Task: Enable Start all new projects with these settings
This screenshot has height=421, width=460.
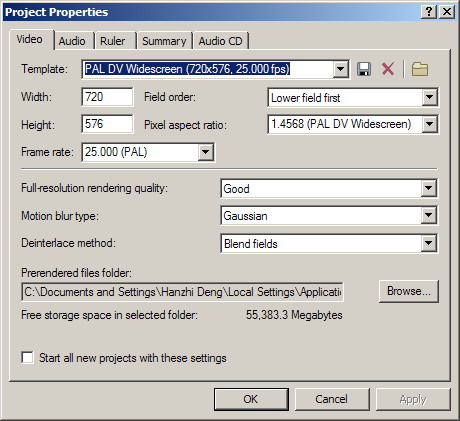Action: click(27, 358)
